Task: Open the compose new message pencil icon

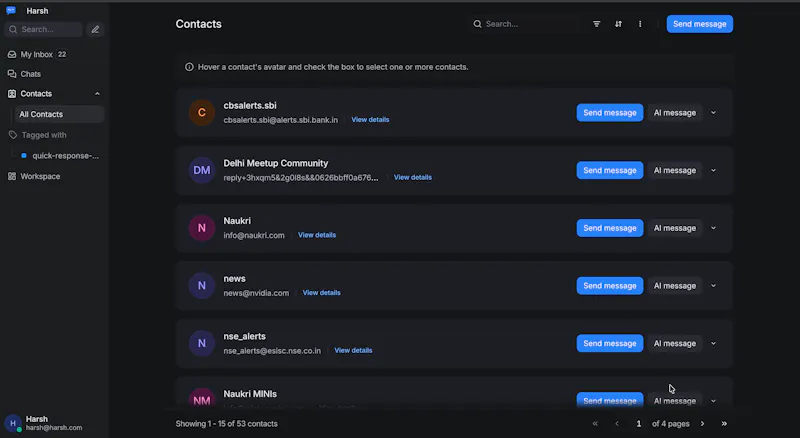Action: (95, 30)
